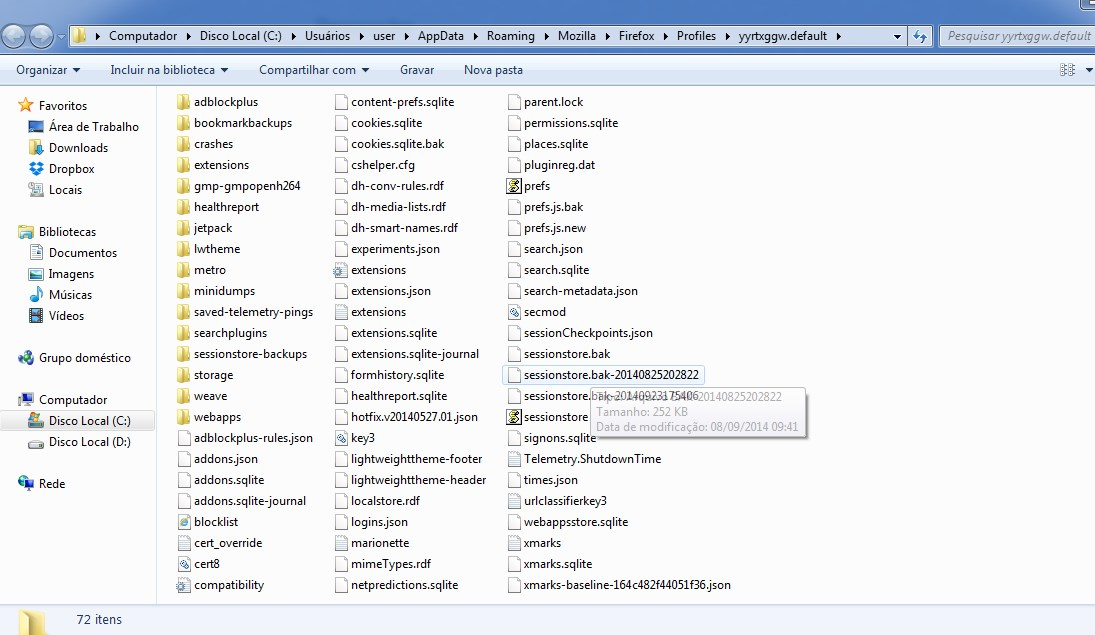Screen dimensions: 1095x635
Task: Expand the arrow after Profiles in breadcrumb
Action: coord(726,36)
